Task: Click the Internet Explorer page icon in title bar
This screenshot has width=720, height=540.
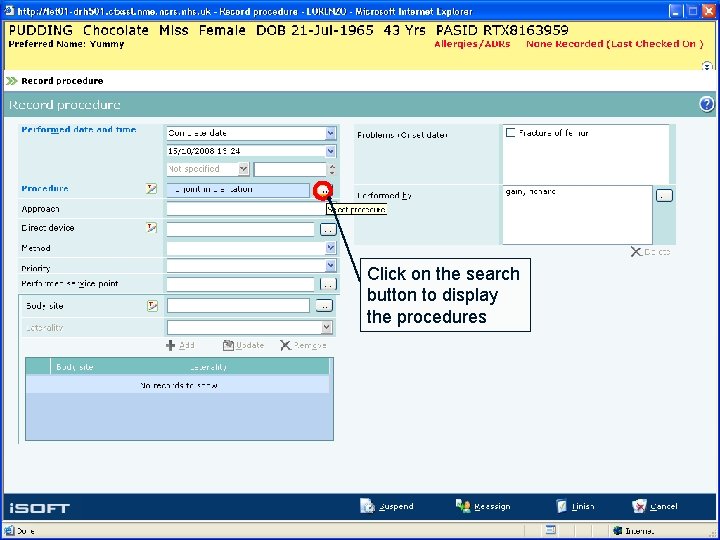Action: [9, 11]
